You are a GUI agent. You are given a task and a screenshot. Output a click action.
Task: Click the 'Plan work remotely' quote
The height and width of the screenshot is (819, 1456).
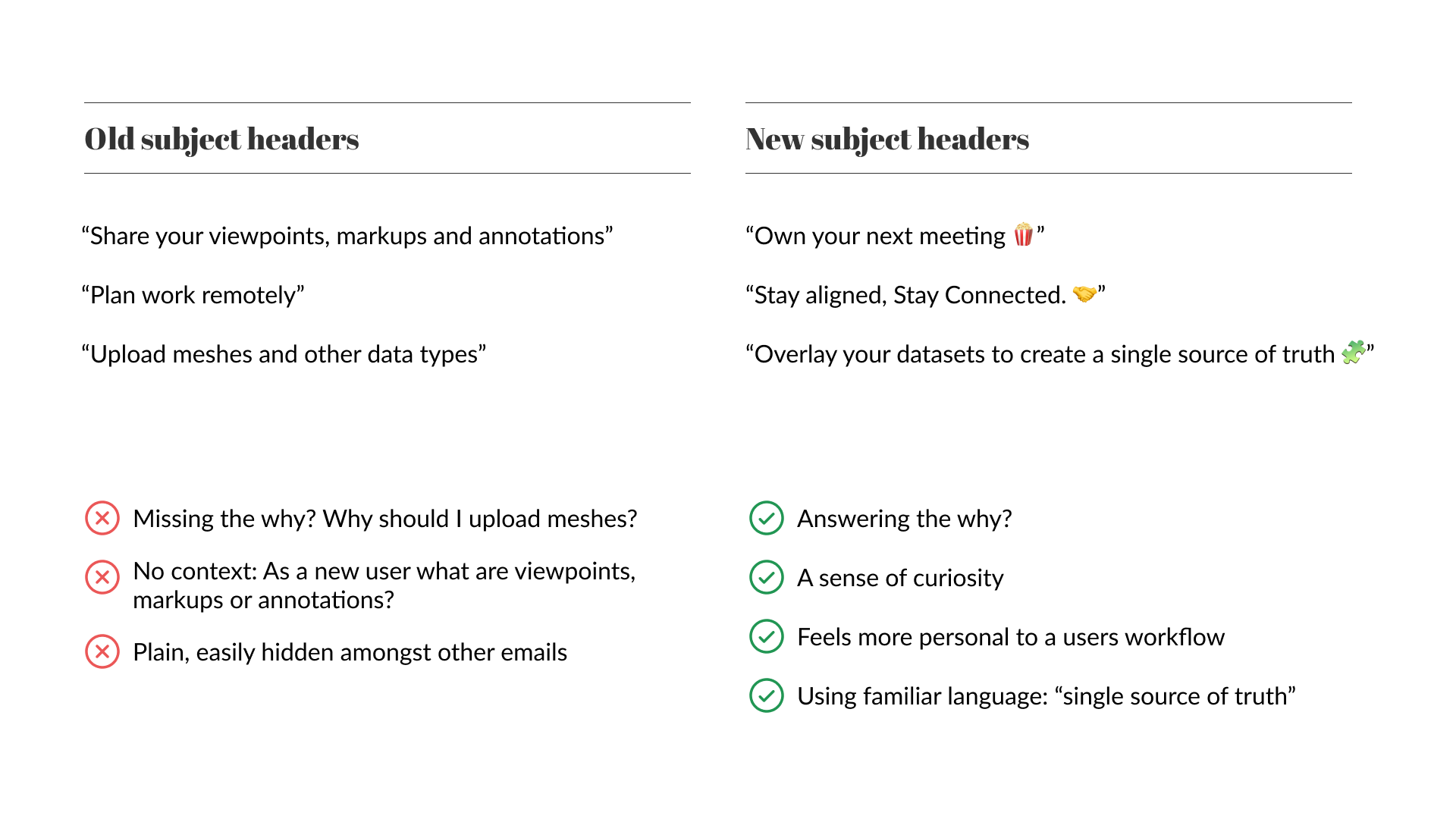tap(193, 296)
